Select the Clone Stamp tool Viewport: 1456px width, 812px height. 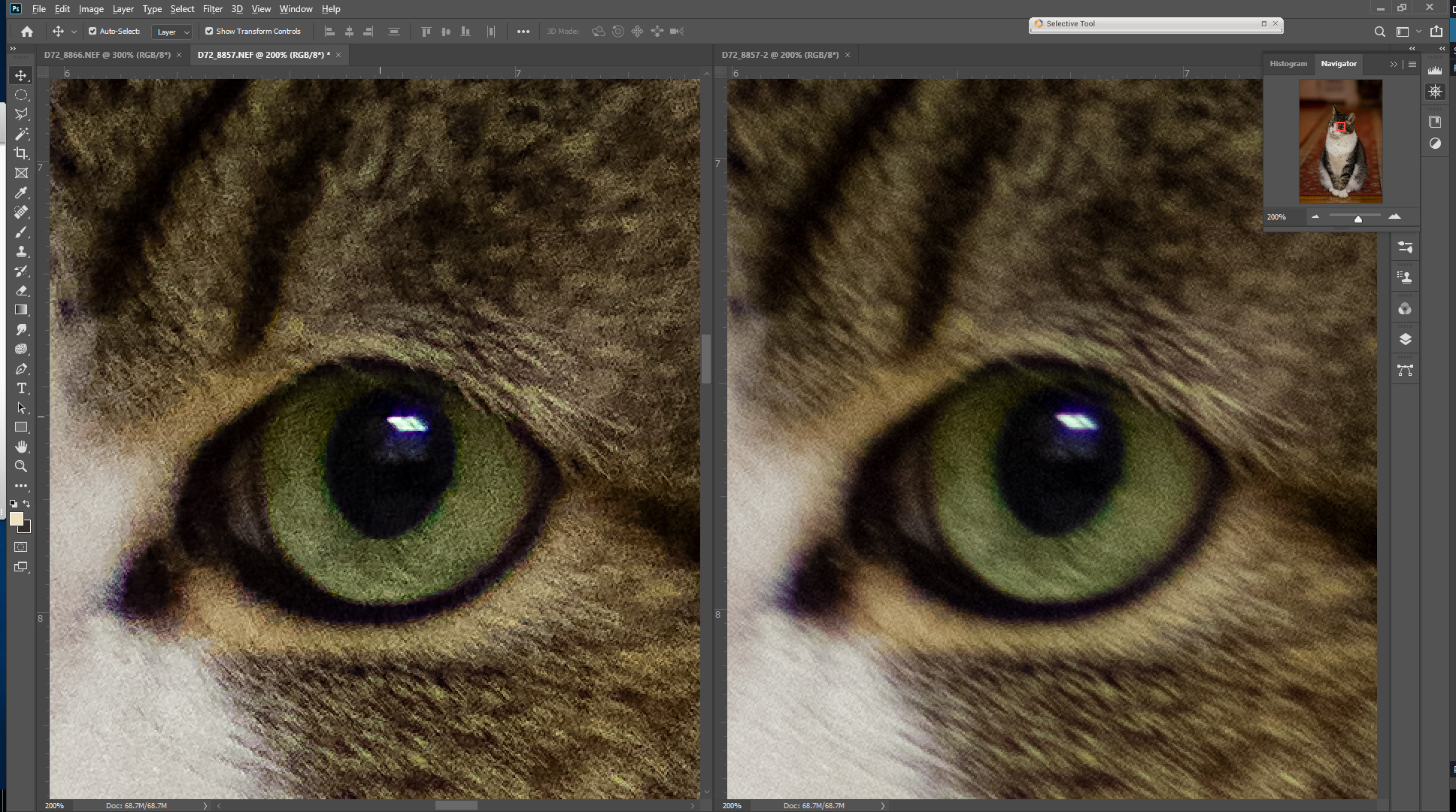(21, 252)
